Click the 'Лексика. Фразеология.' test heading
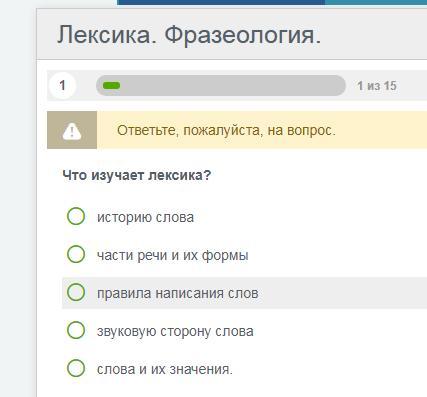 pos(189,35)
